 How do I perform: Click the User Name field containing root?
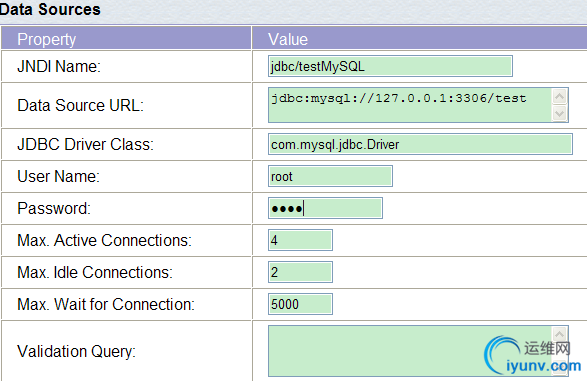[x=330, y=176]
